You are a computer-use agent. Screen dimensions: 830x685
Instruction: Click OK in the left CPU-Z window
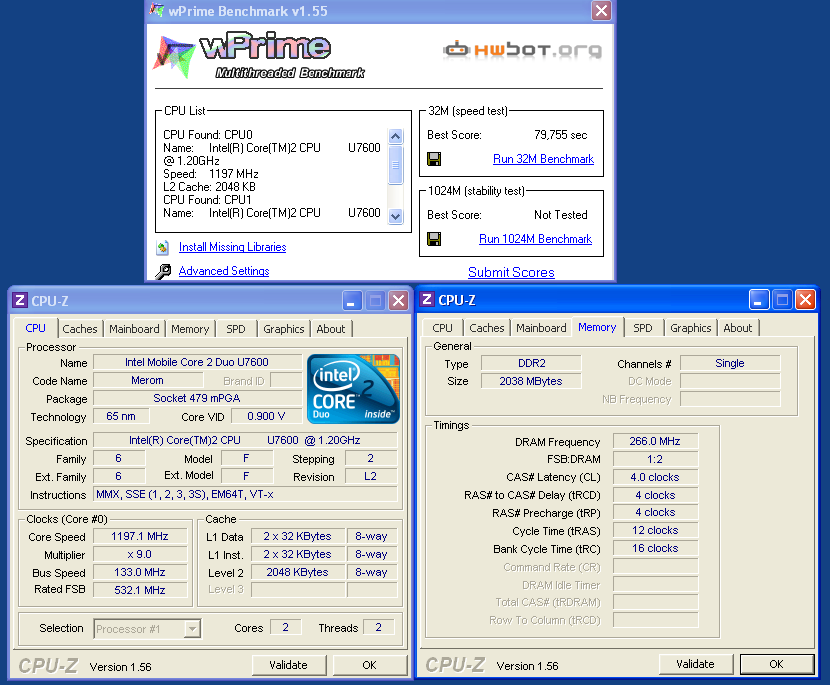click(369, 665)
